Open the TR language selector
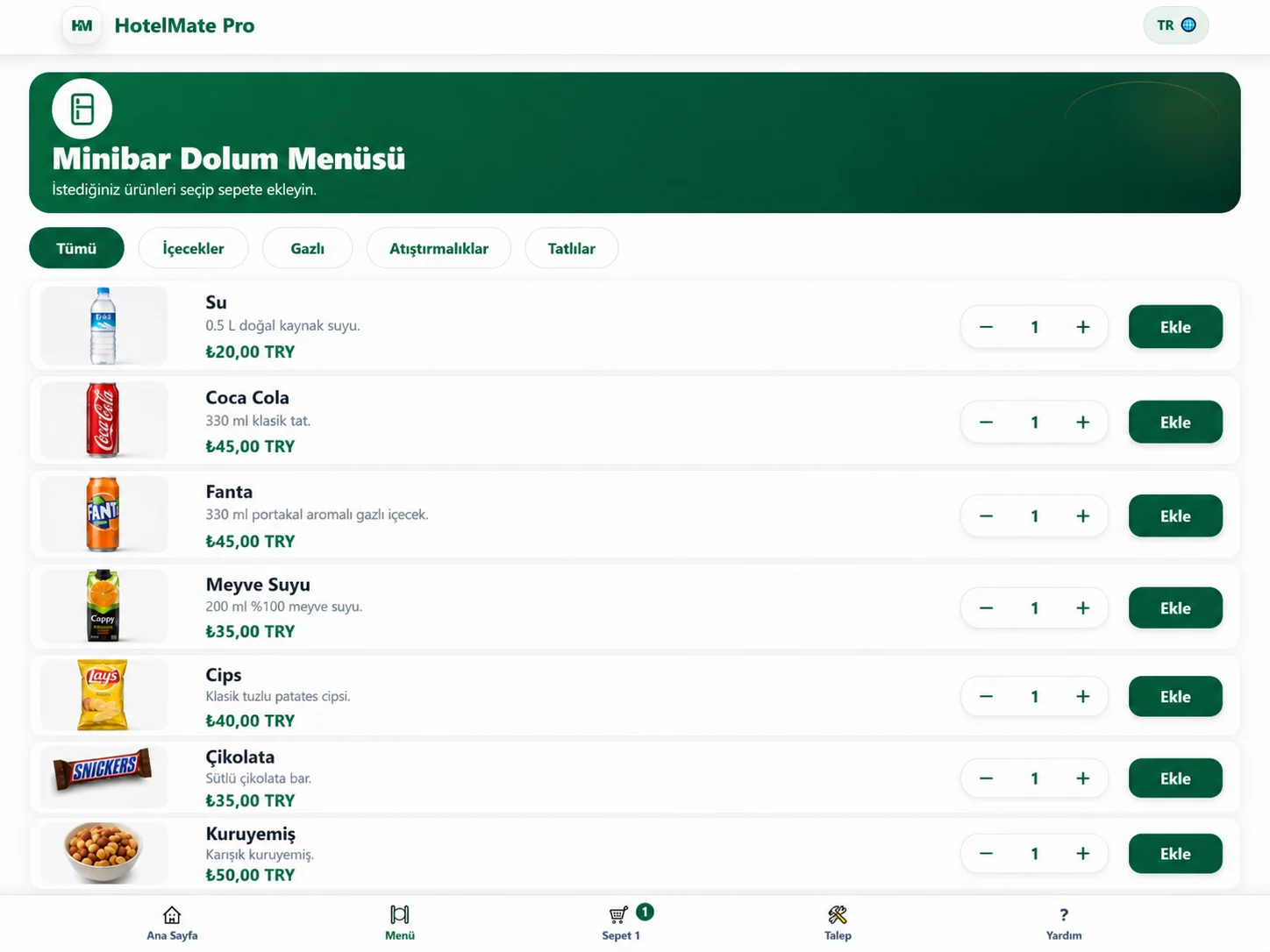 [x=1175, y=25]
